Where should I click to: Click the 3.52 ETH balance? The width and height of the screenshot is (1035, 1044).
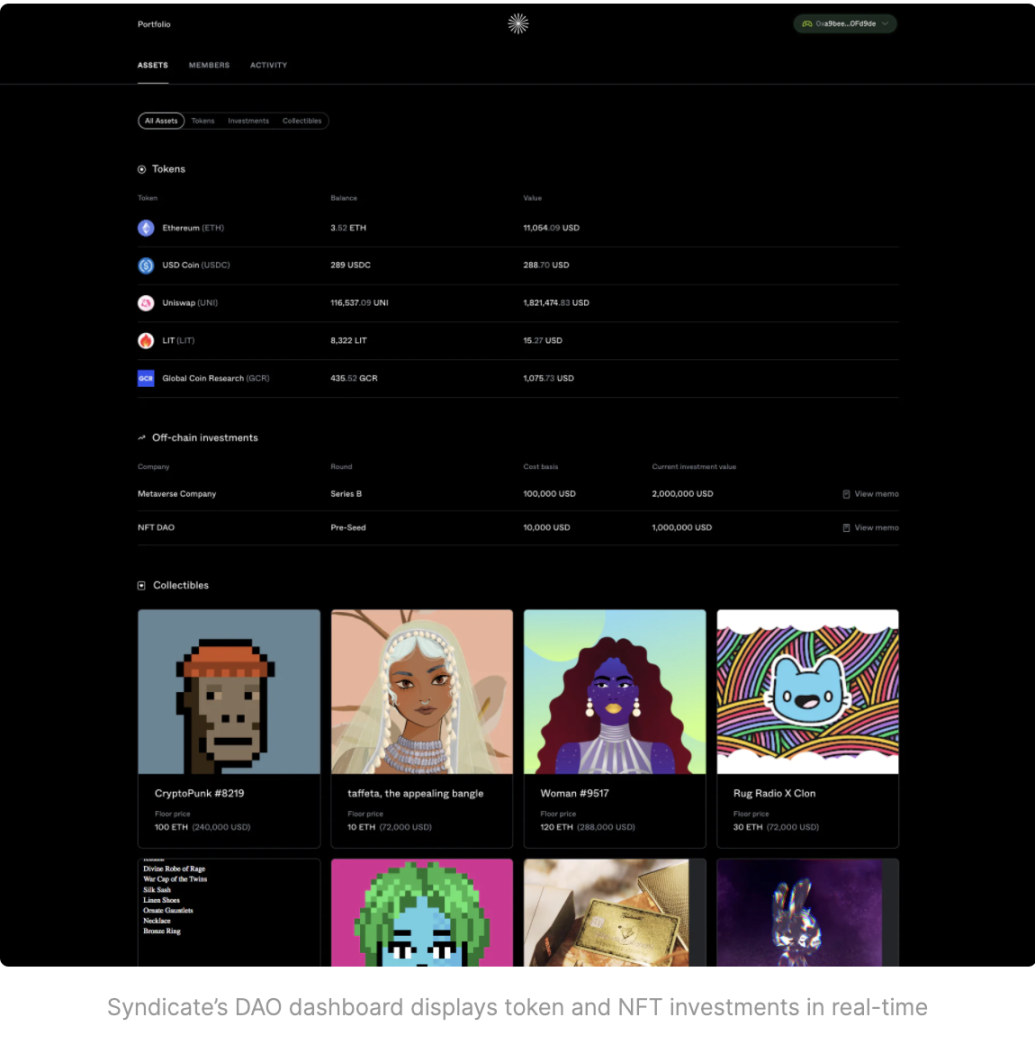tap(348, 228)
